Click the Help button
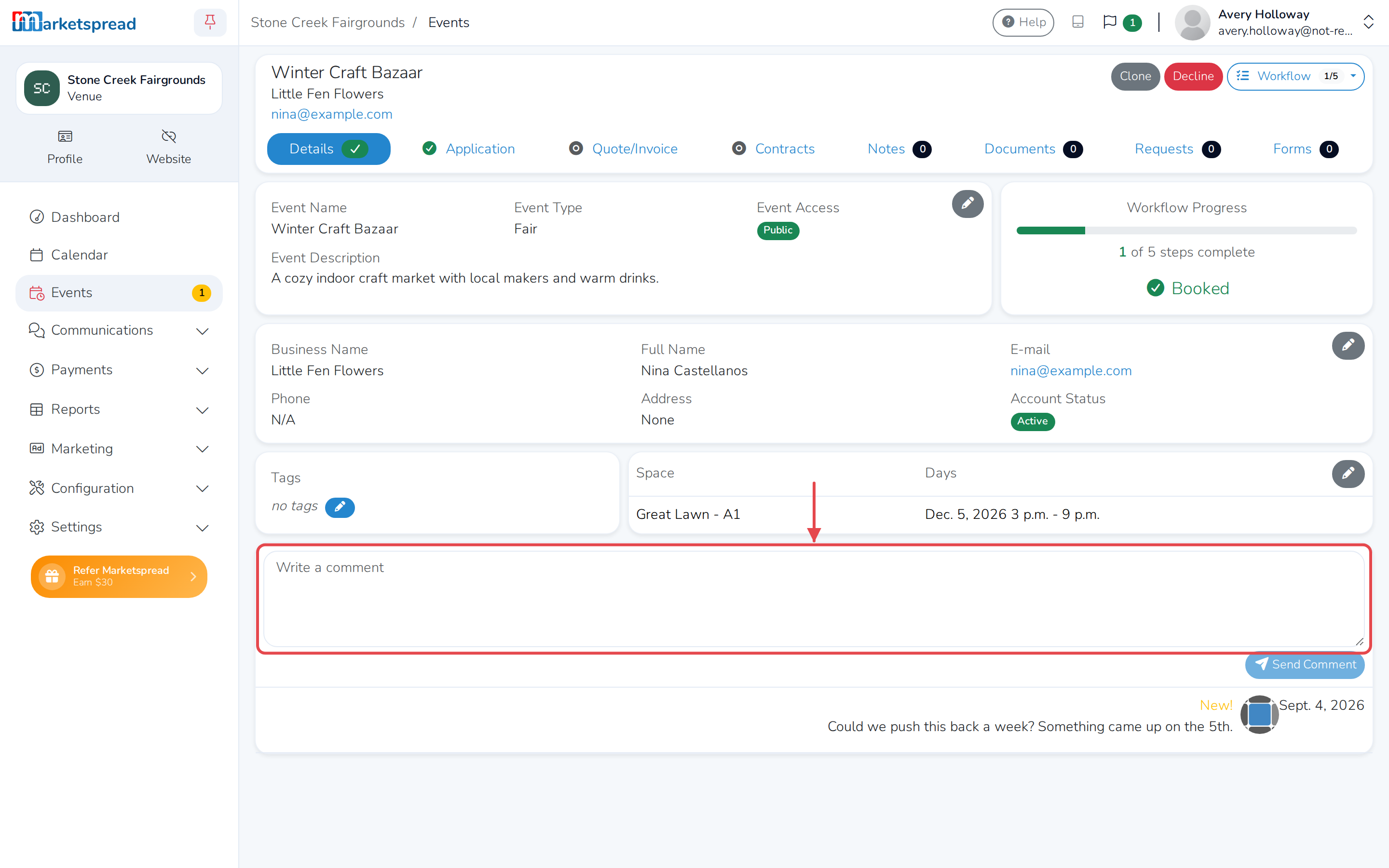Image resolution: width=1389 pixels, height=868 pixels. pyautogui.click(x=1023, y=22)
